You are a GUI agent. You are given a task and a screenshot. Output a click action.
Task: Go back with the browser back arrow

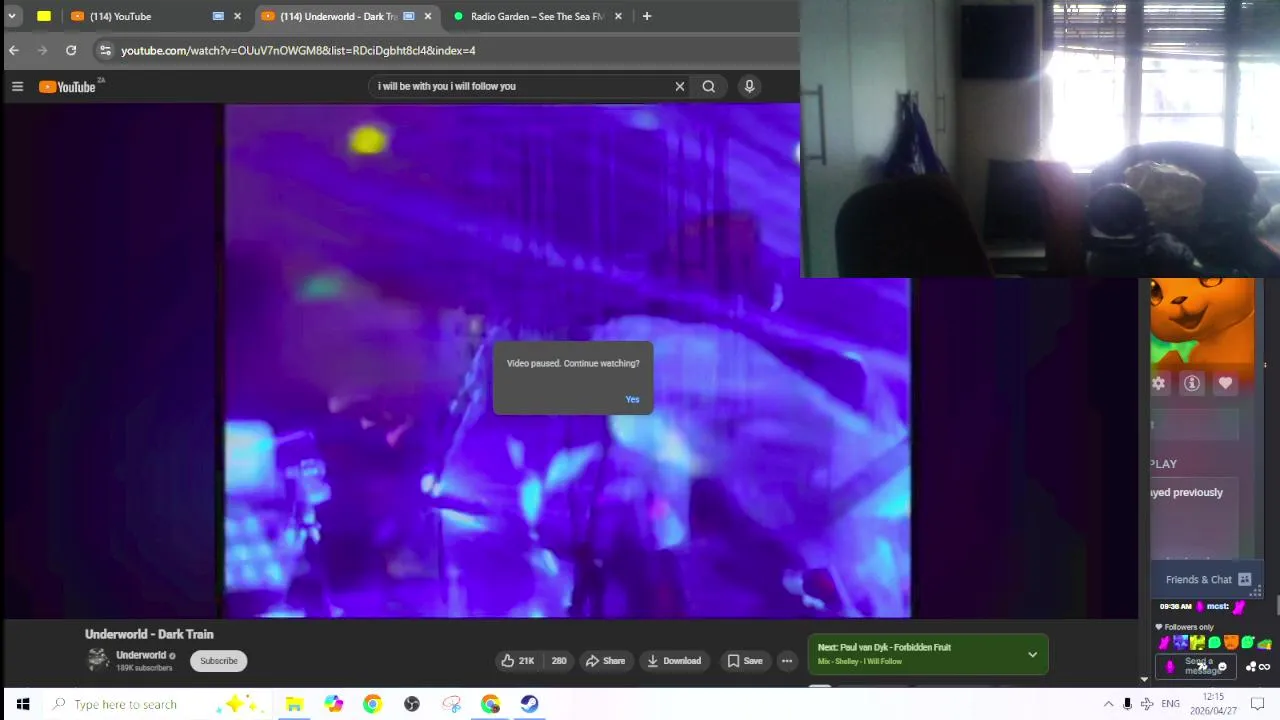[x=14, y=50]
